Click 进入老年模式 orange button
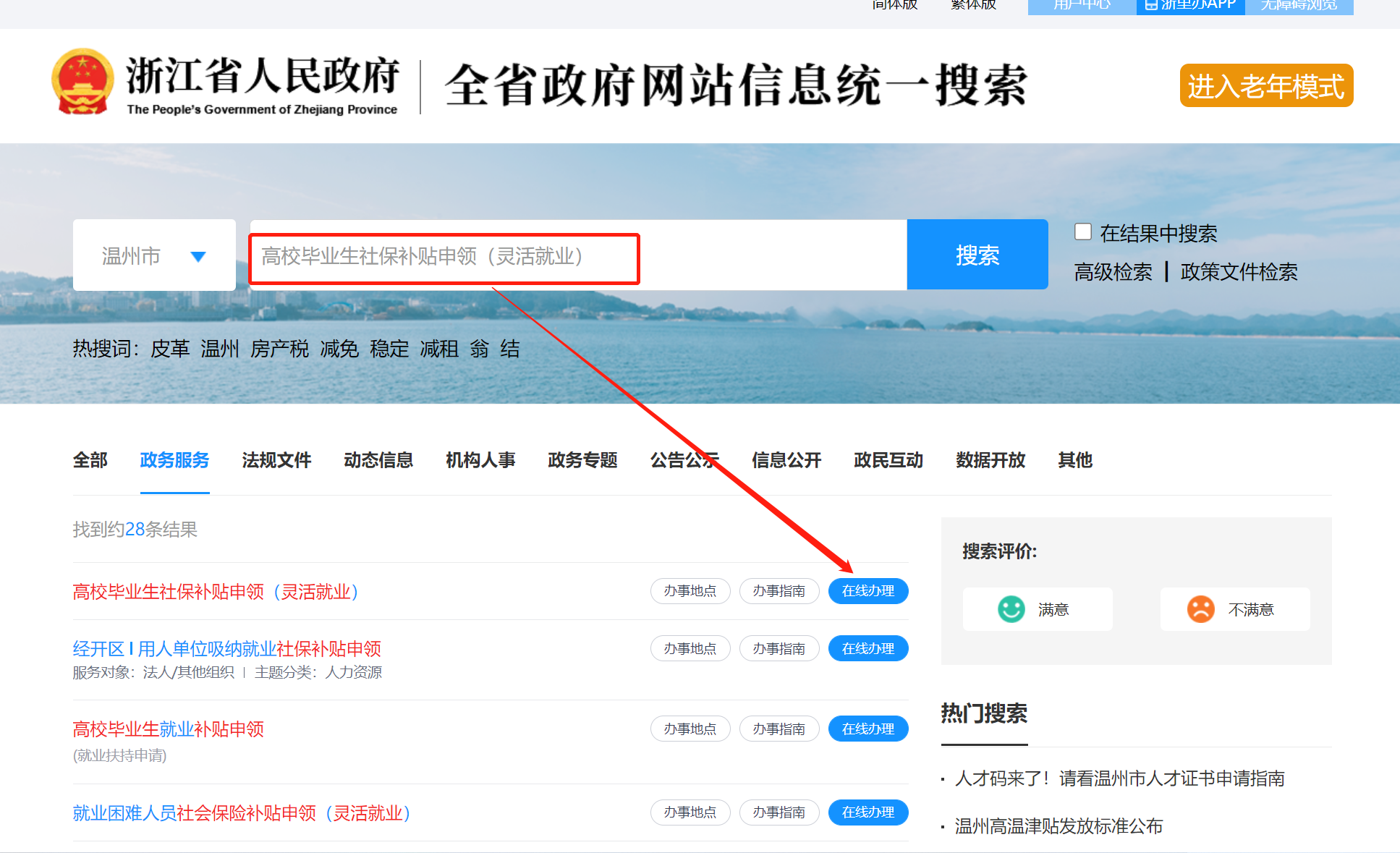Screen dimensions: 1400x853 1265,86
